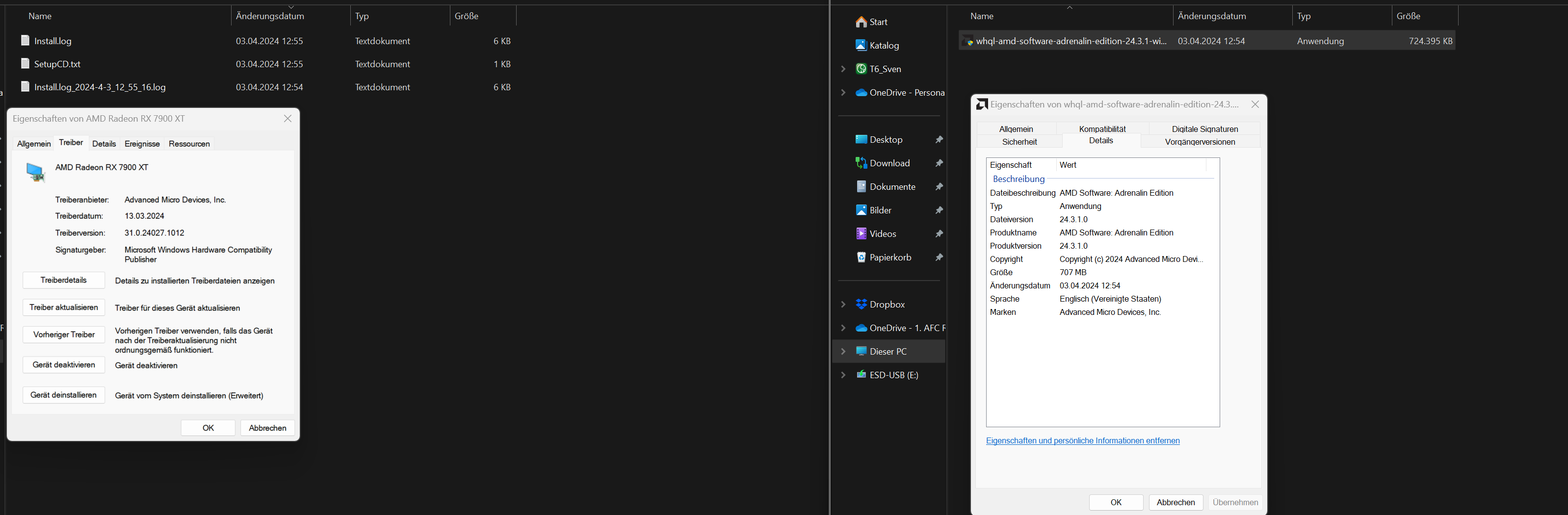The height and width of the screenshot is (515, 1568).
Task: Unpin Papierkorb using its pin icon
Action: (939, 257)
